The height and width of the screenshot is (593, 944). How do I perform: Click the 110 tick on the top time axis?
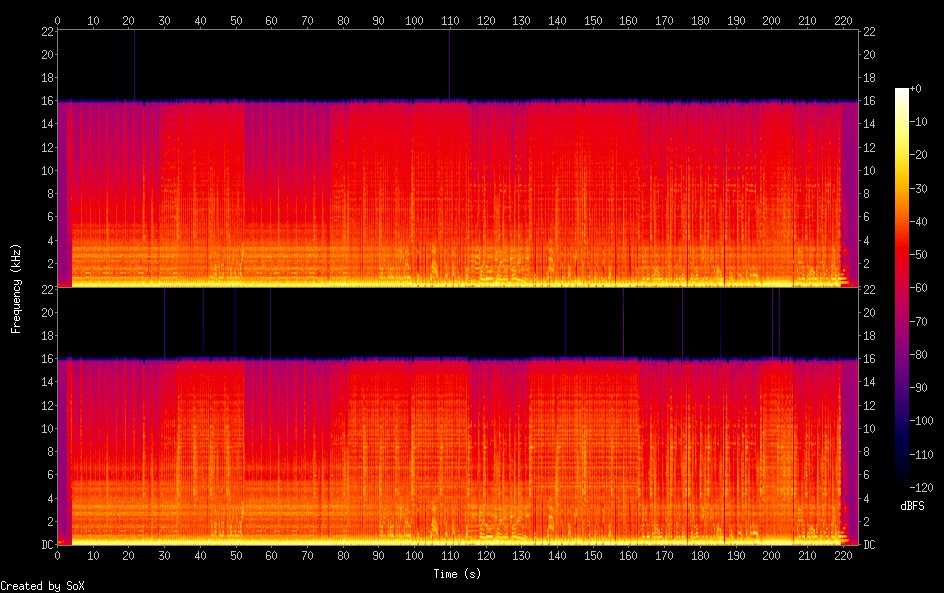click(x=450, y=19)
